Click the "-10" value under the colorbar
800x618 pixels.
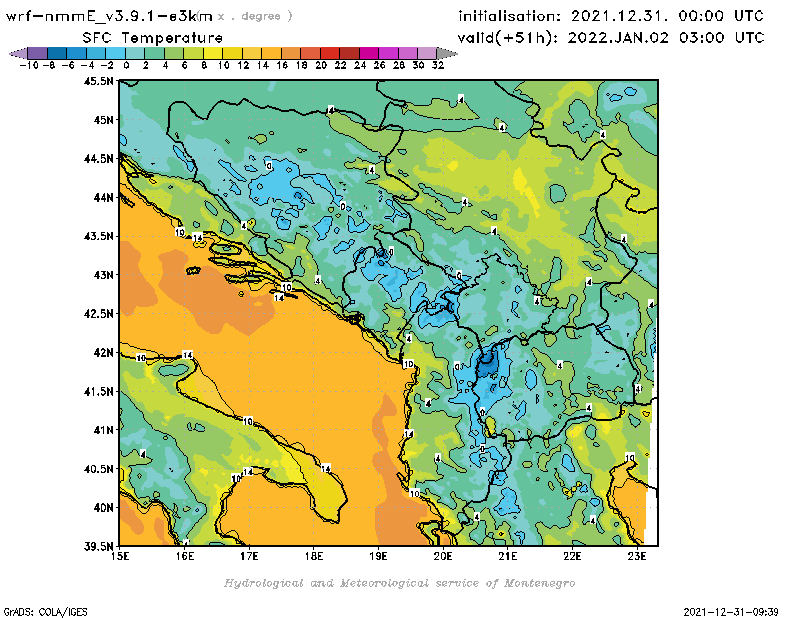pyautogui.click(x=29, y=66)
